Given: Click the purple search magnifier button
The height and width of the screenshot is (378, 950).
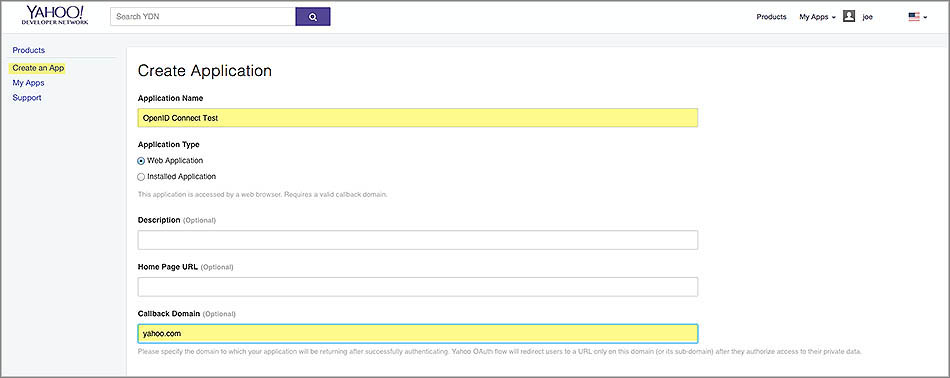Looking at the screenshot, I should click(313, 17).
